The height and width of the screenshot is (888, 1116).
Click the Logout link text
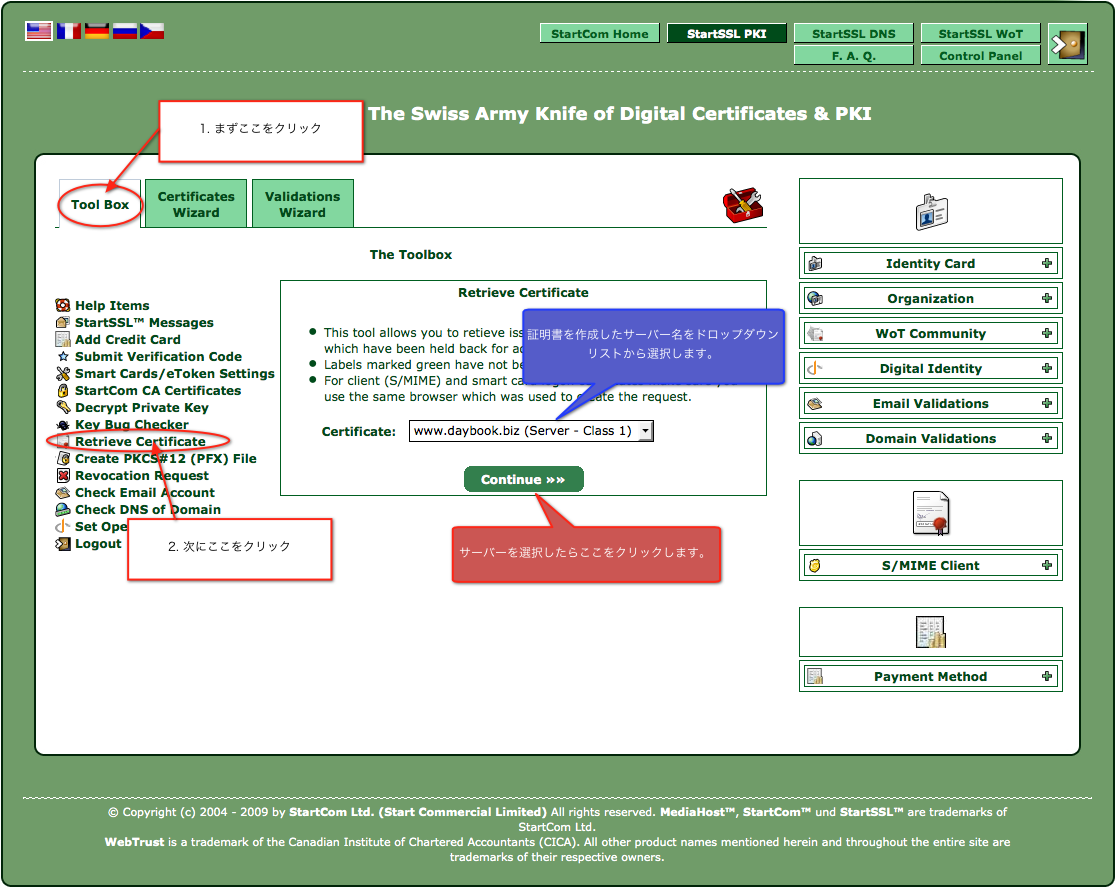[98, 544]
